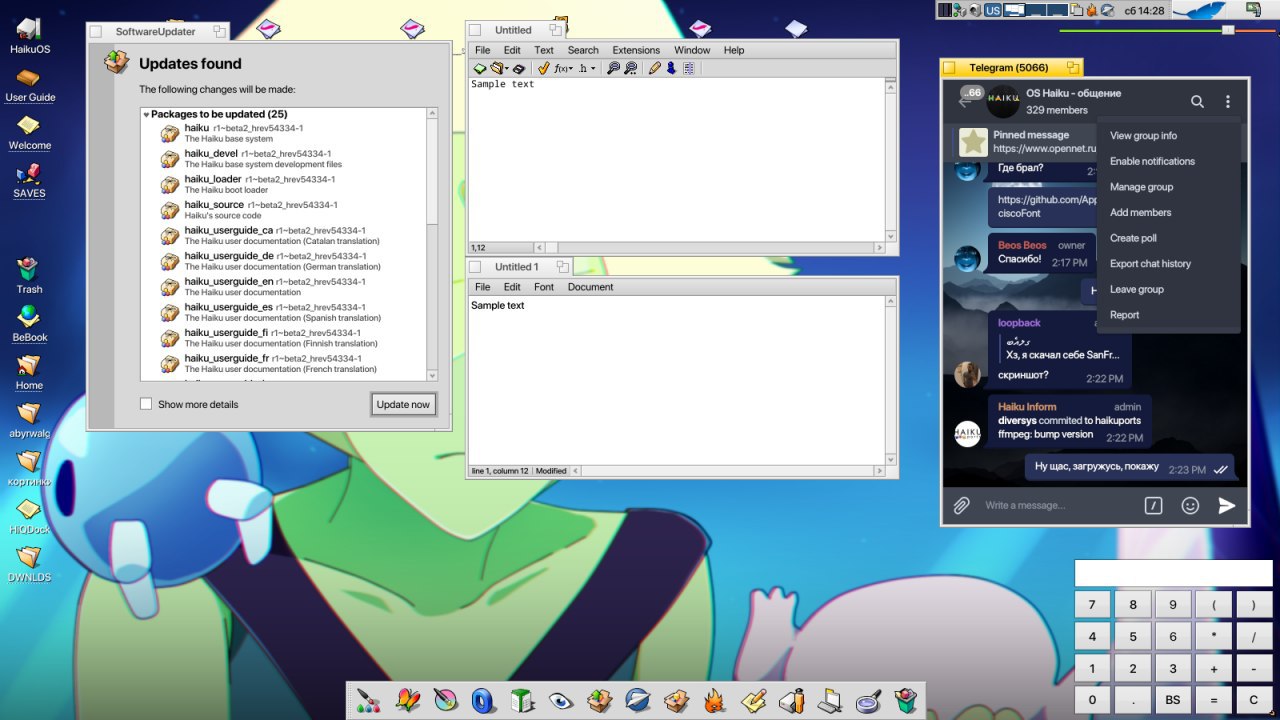The height and width of the screenshot is (720, 1280).
Task: Select Export chat history in Telegram menu
Action: coord(1168,264)
